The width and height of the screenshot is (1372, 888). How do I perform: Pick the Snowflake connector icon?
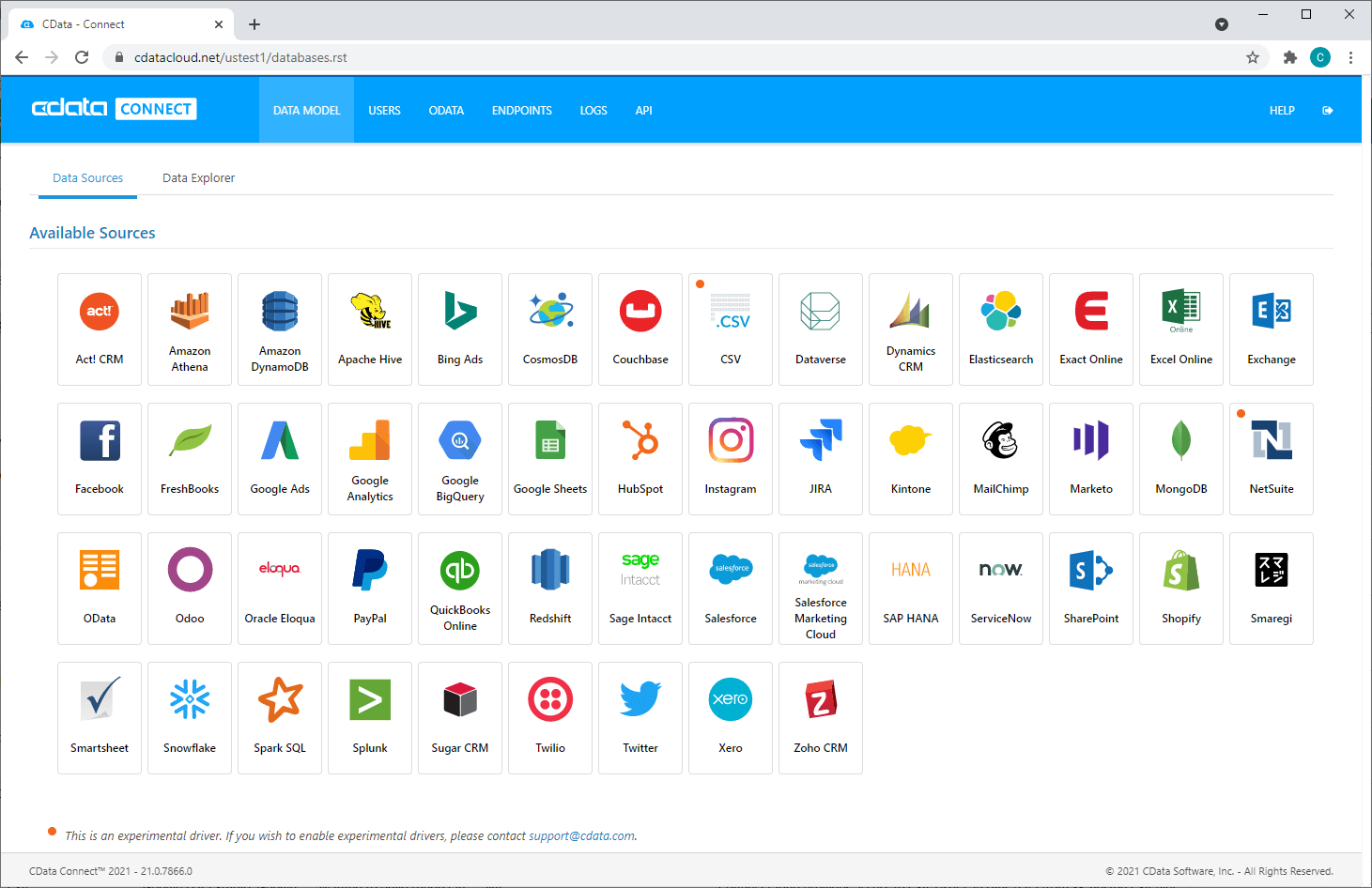[x=190, y=717]
